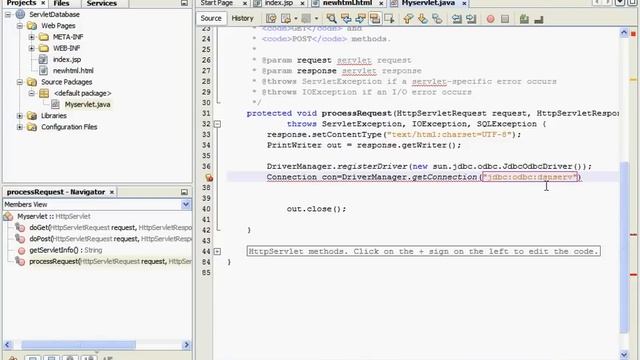The image size is (640, 360).
Task: Click the error glyph on line 37
Action: pyautogui.click(x=209, y=178)
